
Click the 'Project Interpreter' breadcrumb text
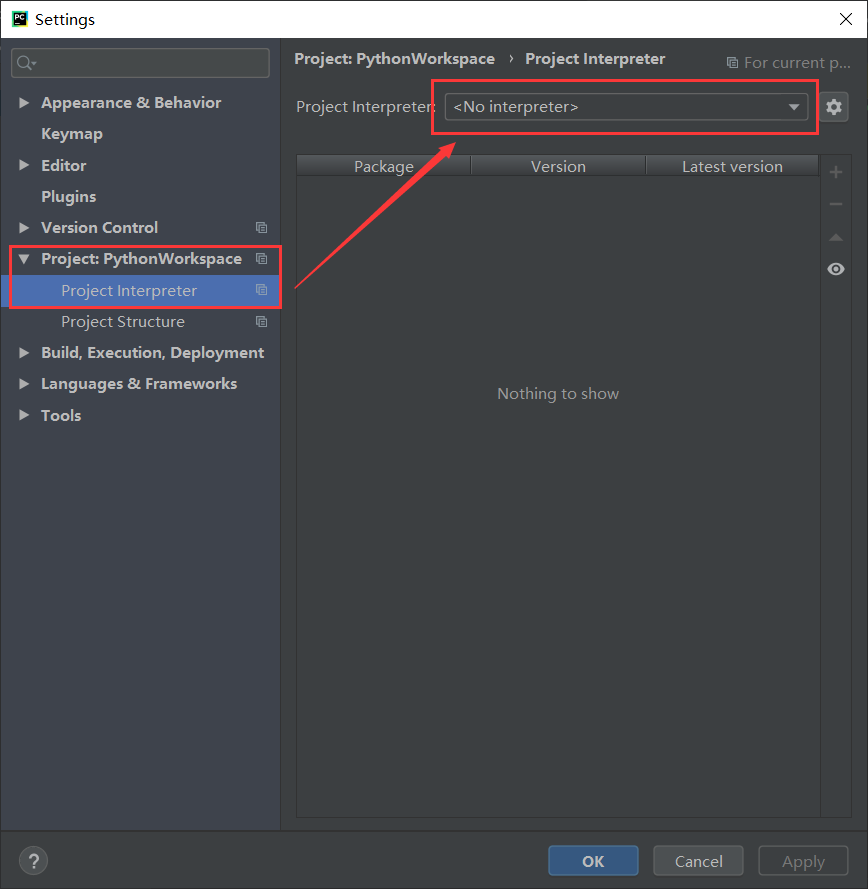[x=595, y=59]
